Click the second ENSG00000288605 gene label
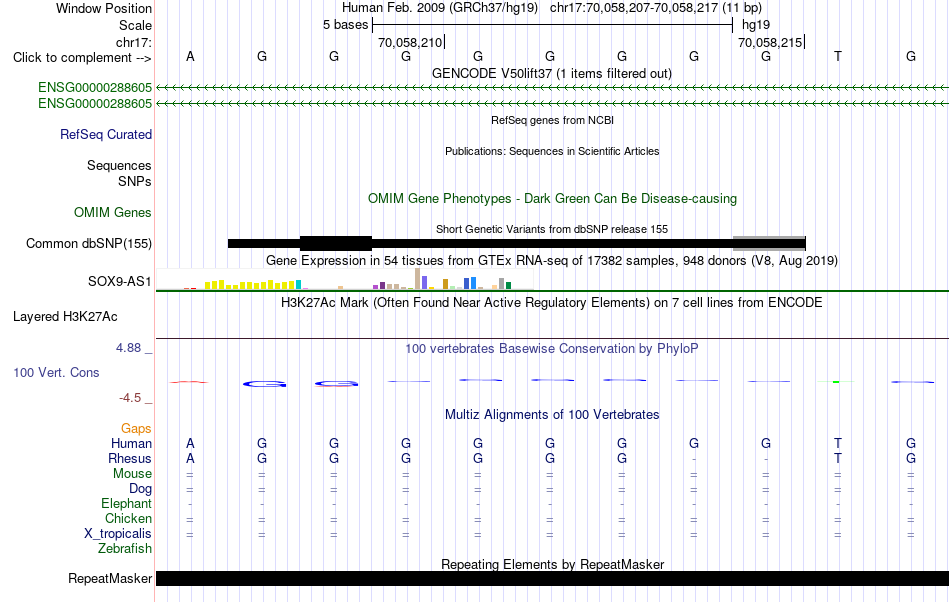Image resolution: width=950 pixels, height=602 pixels. (95, 104)
